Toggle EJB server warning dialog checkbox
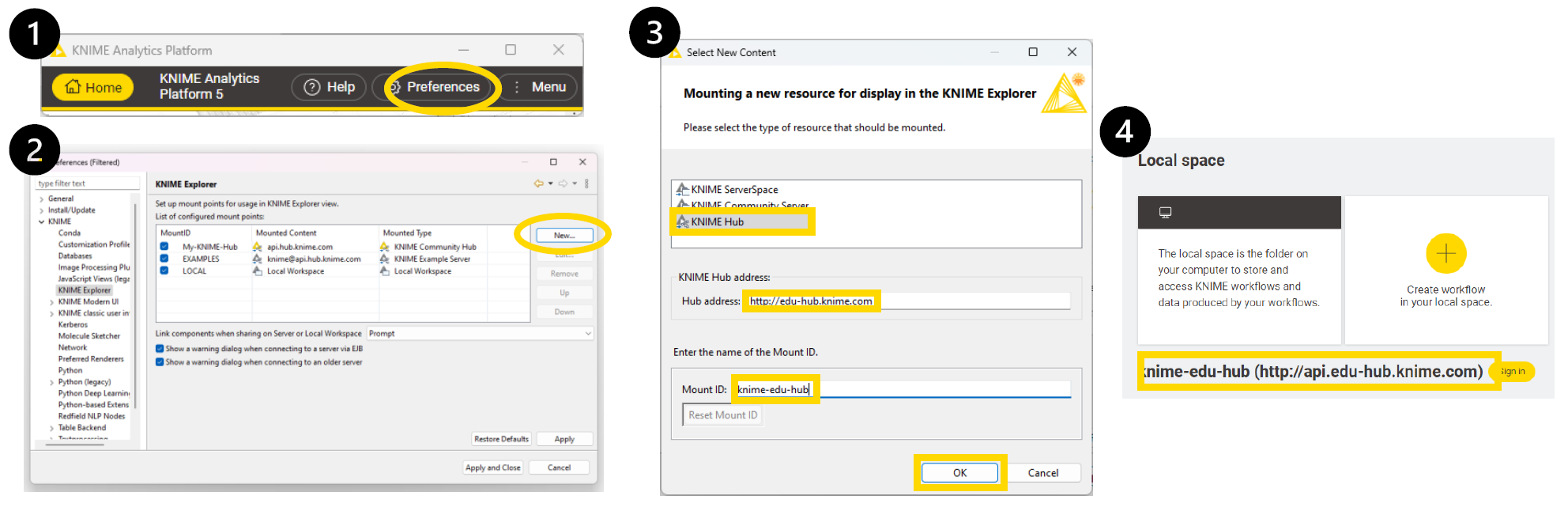This screenshot has height=507, width=1568. coord(160,349)
